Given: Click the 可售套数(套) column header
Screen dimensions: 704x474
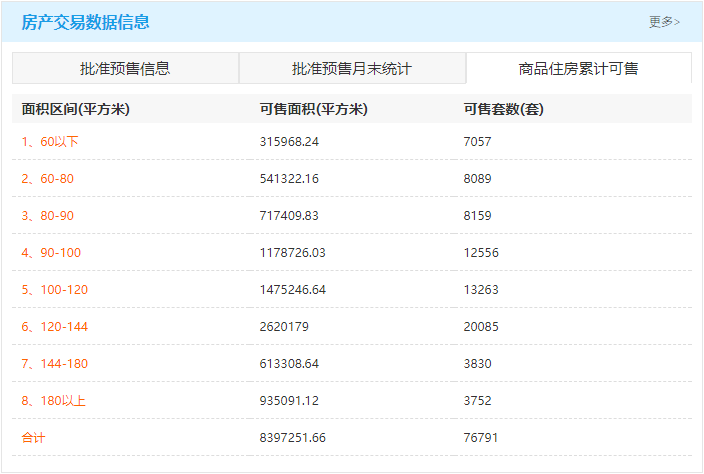Looking at the screenshot, I should click(503, 109).
